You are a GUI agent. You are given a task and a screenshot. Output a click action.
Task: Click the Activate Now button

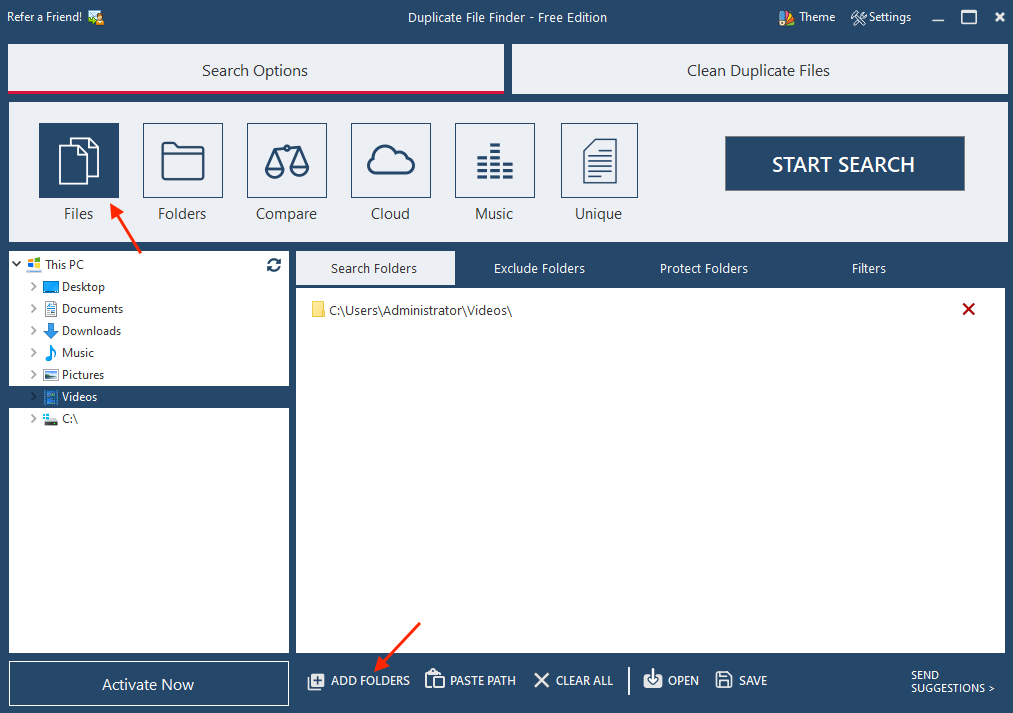tap(148, 685)
